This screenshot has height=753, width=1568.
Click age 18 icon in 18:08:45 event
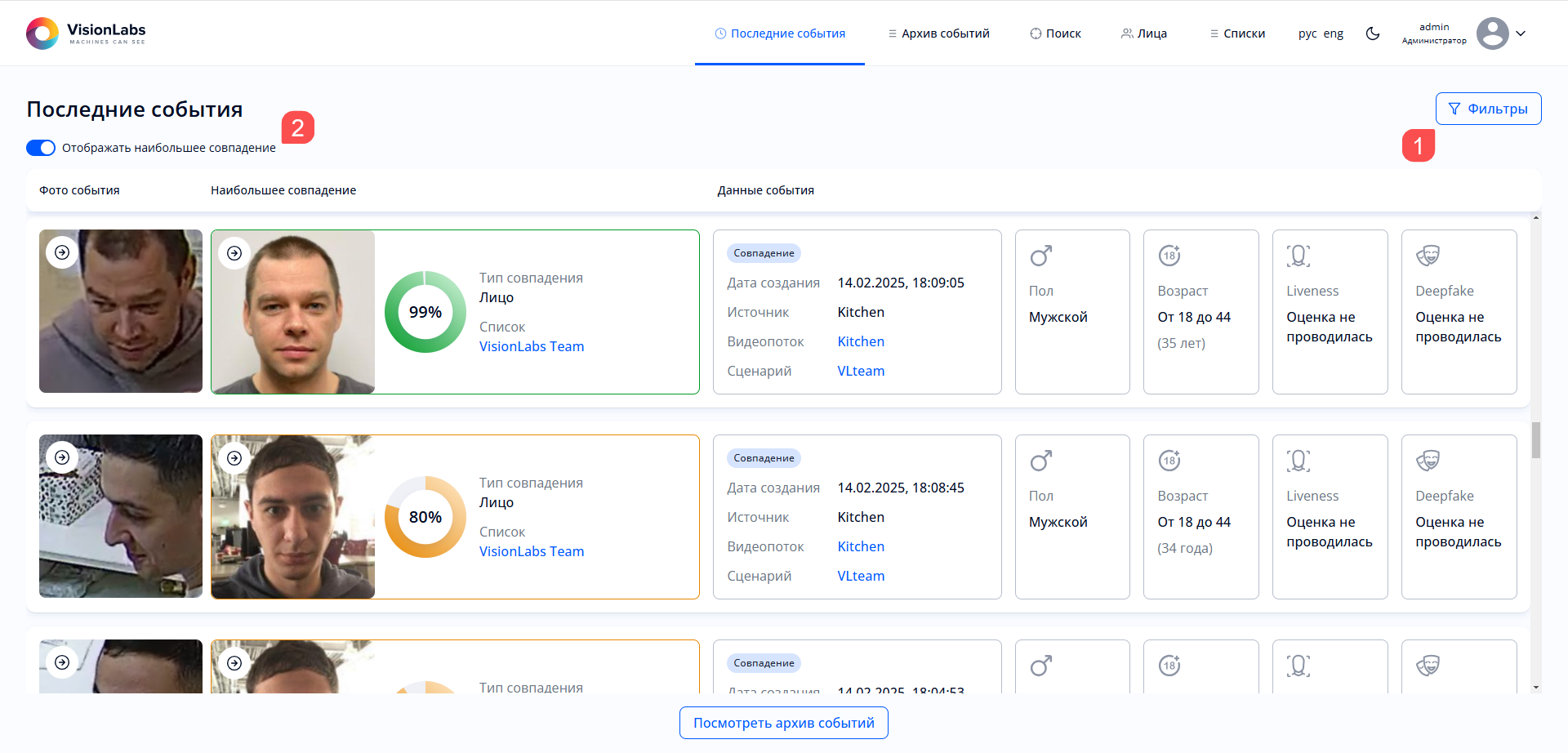[x=1169, y=461]
